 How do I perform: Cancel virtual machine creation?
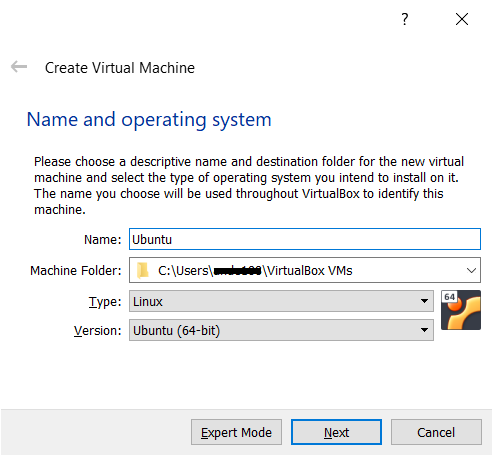coord(436,432)
